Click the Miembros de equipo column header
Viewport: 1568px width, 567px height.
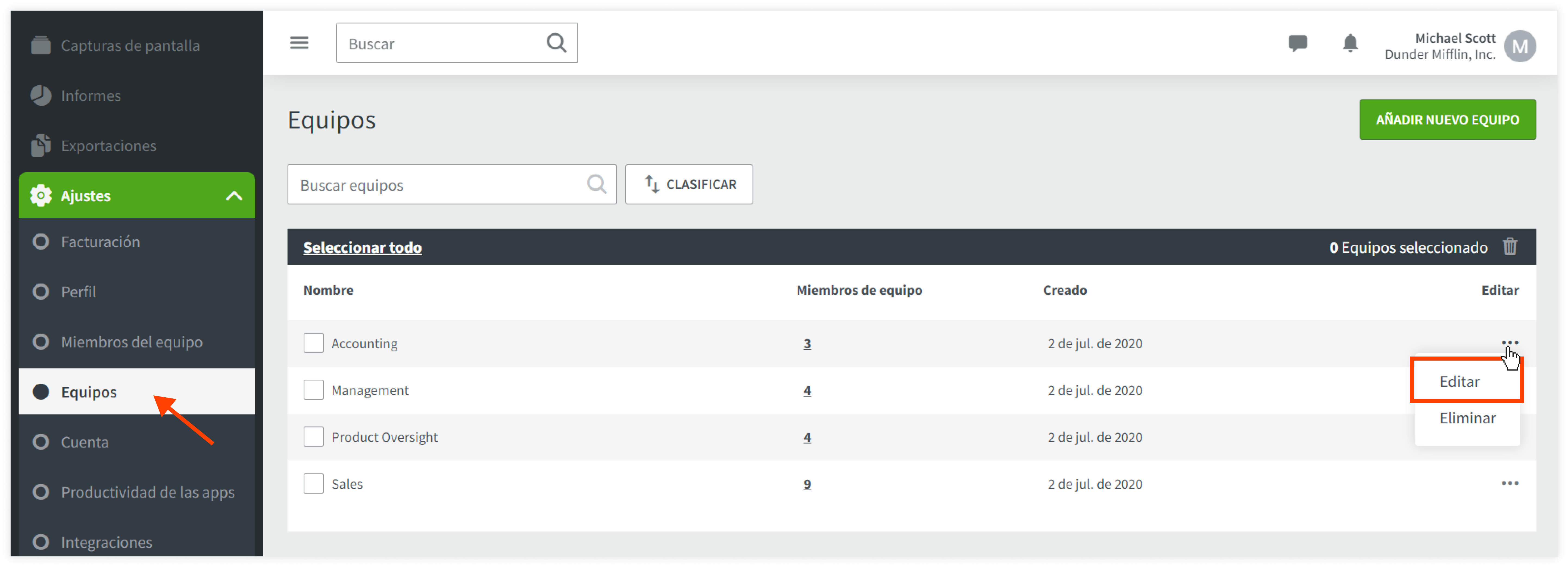[x=859, y=290]
